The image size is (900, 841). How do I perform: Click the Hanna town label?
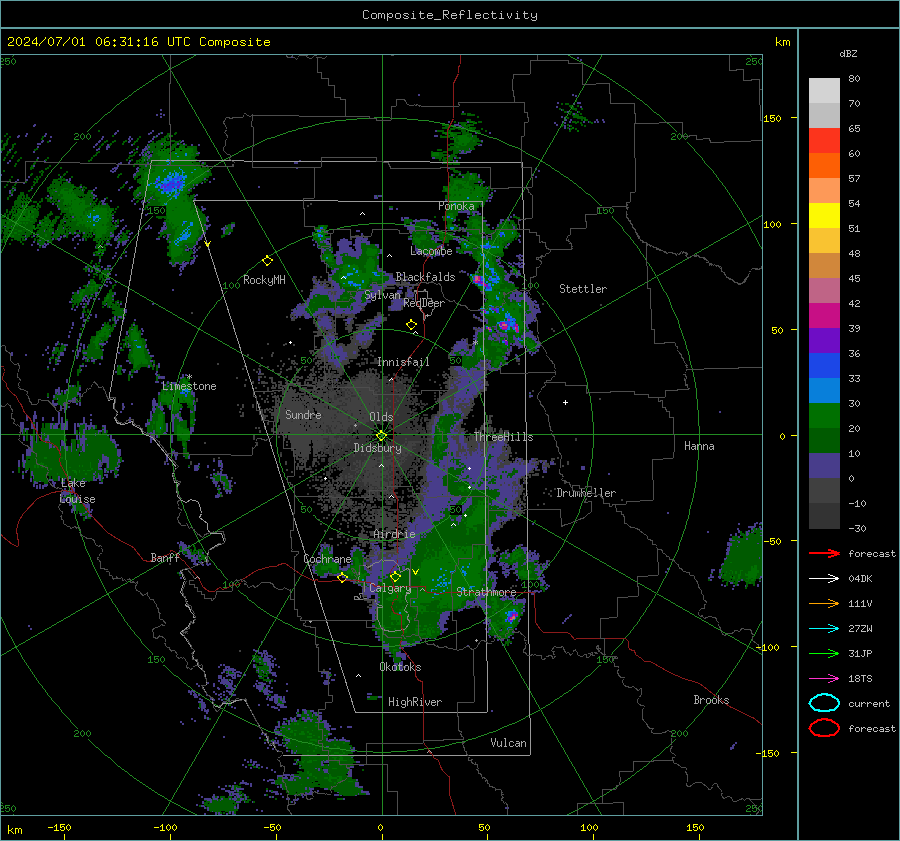point(699,446)
